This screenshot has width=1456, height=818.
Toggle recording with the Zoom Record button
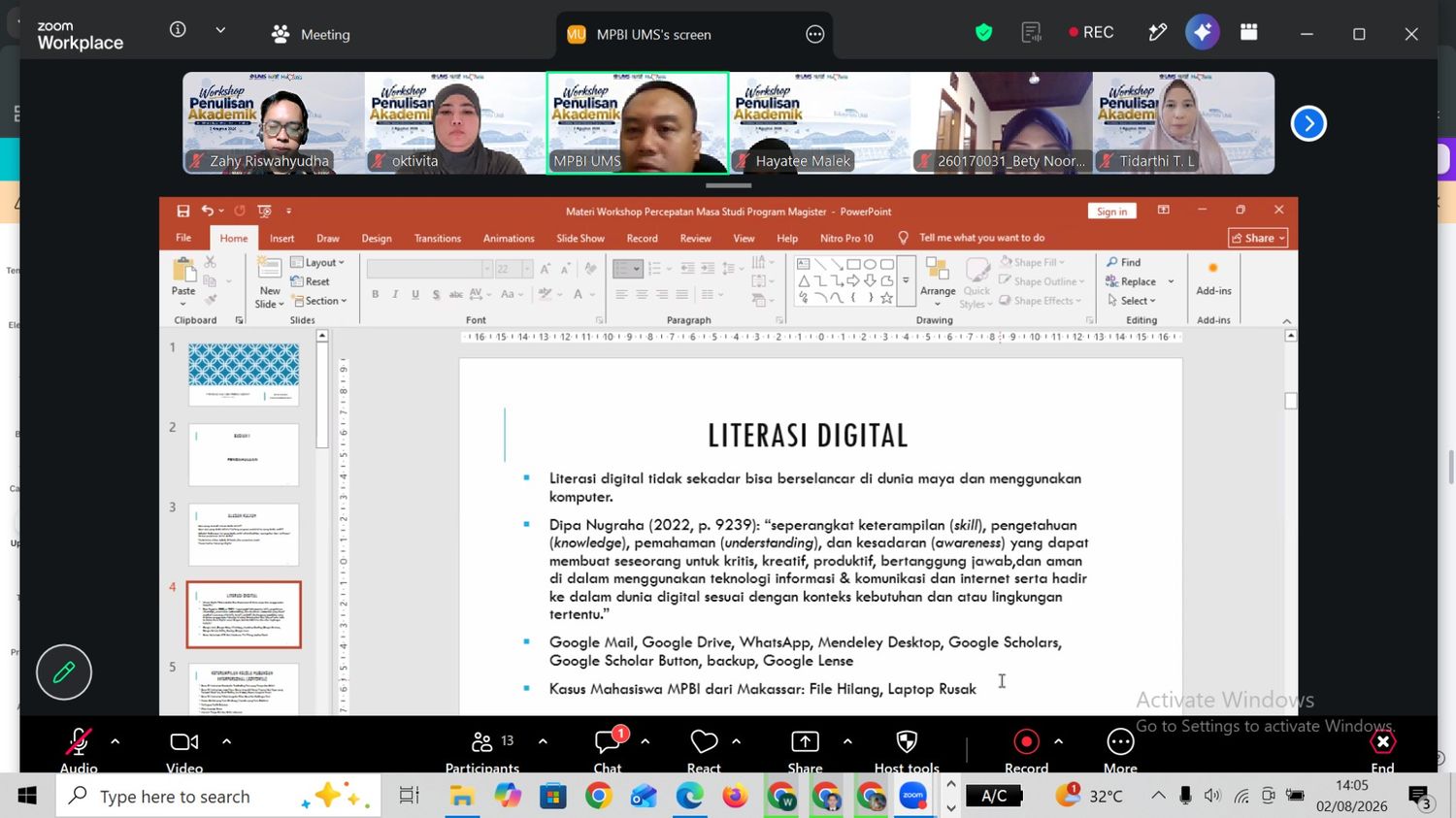pyautogui.click(x=1026, y=752)
